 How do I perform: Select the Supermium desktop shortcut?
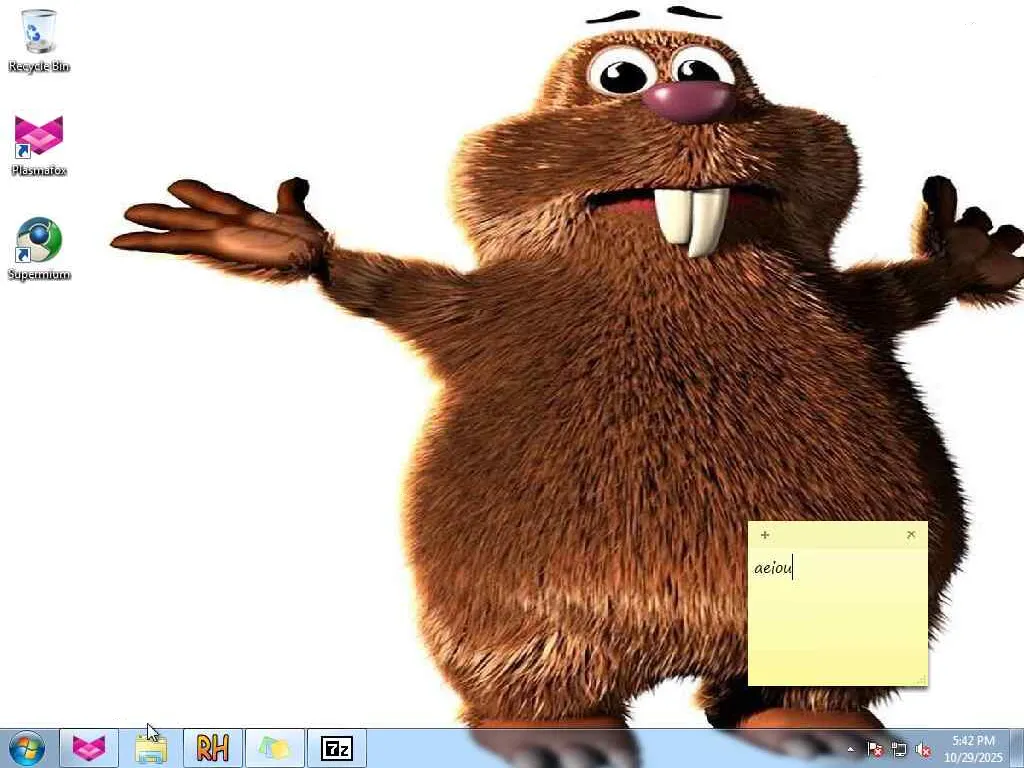(x=39, y=249)
